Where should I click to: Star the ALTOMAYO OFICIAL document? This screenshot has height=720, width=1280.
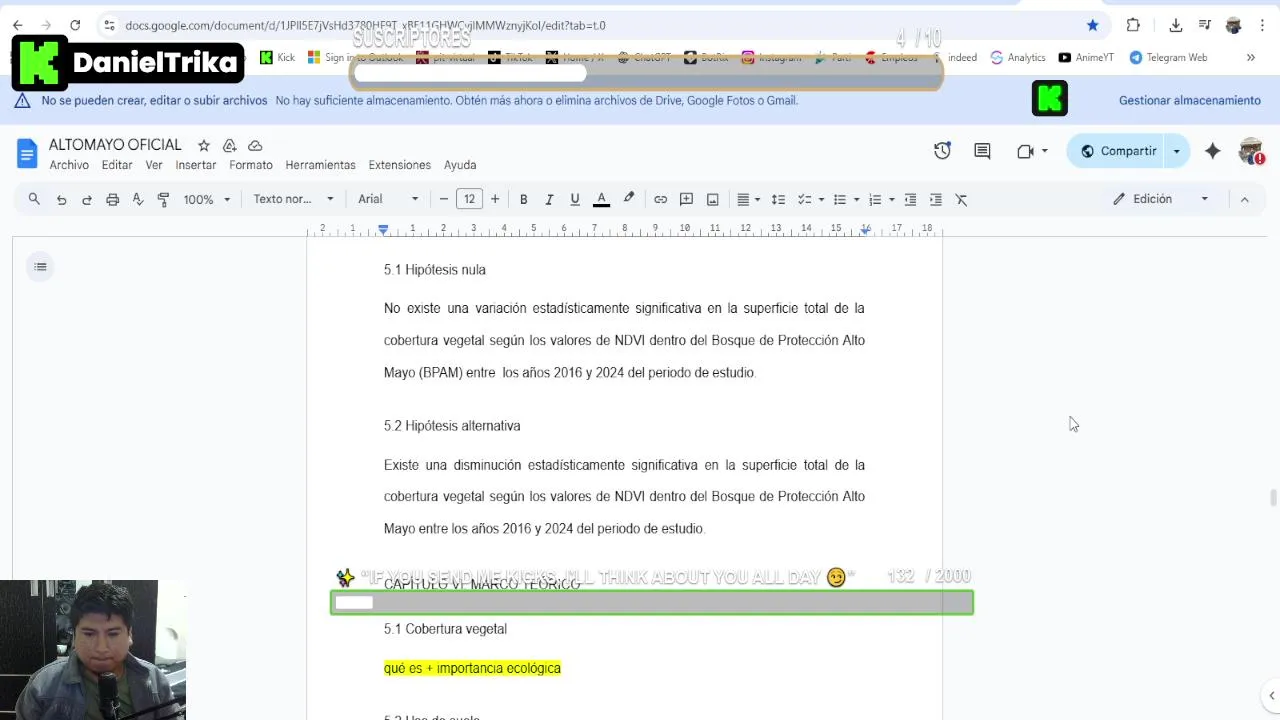click(204, 145)
